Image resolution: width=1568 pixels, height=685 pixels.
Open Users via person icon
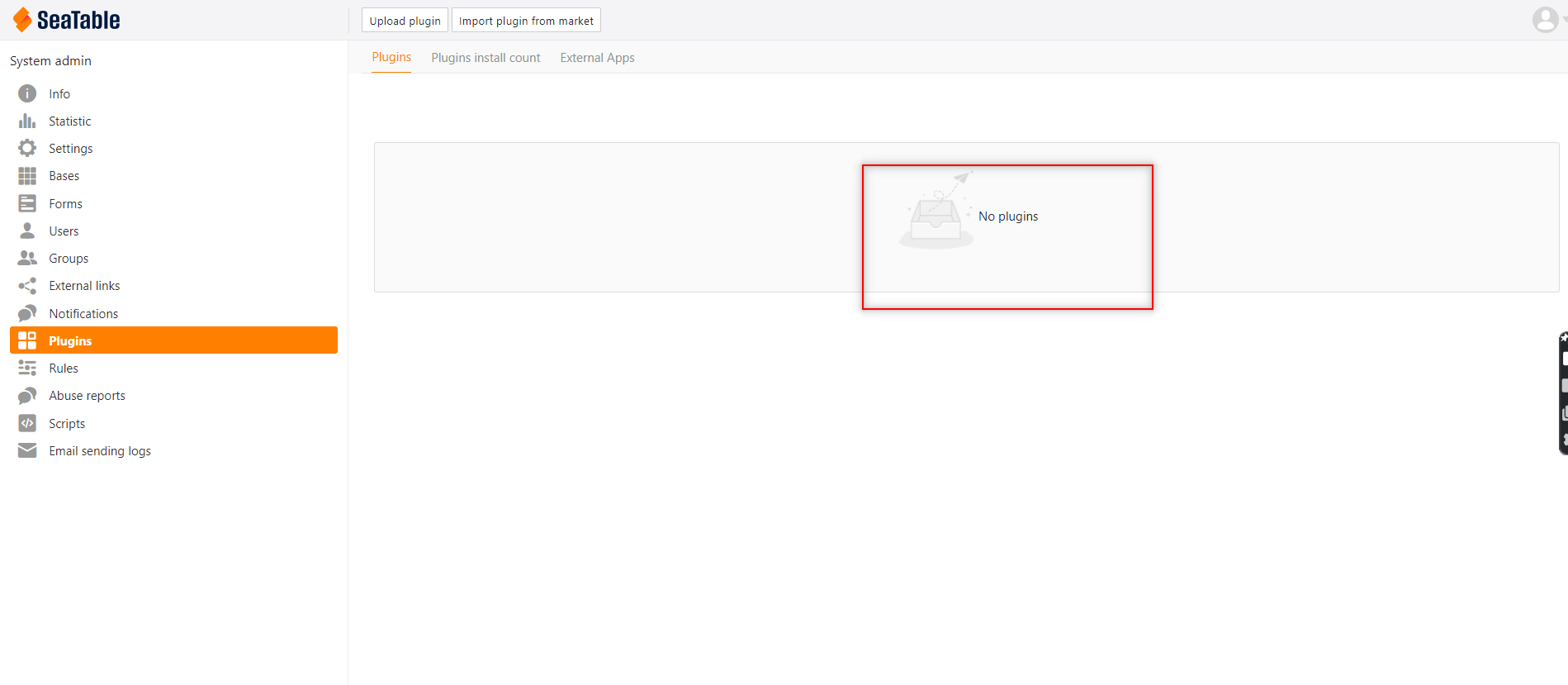(x=27, y=231)
